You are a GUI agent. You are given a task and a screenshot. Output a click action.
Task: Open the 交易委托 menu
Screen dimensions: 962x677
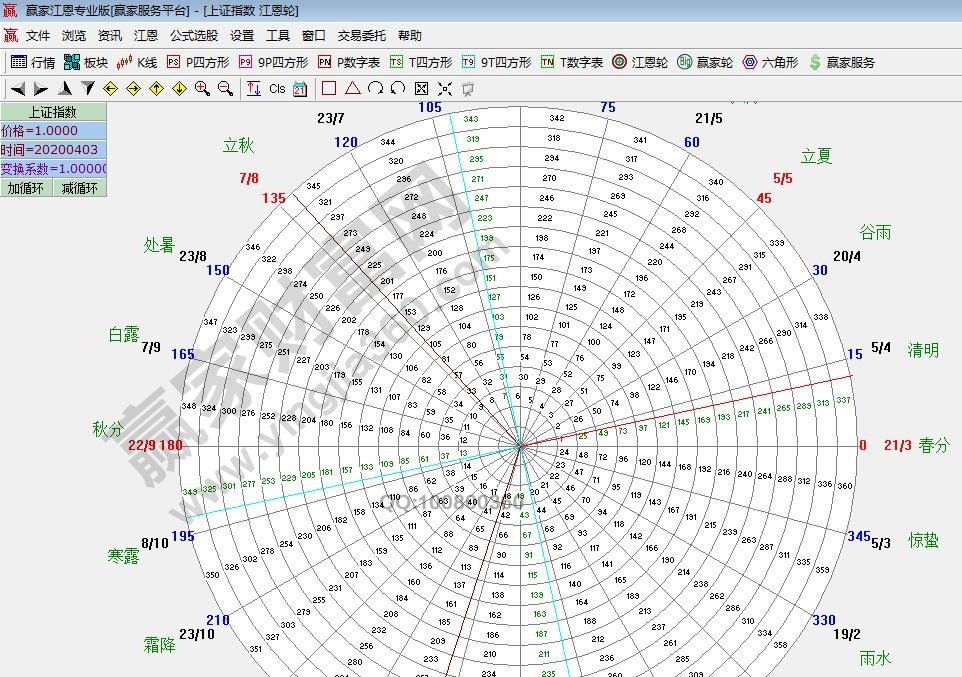tap(361, 35)
